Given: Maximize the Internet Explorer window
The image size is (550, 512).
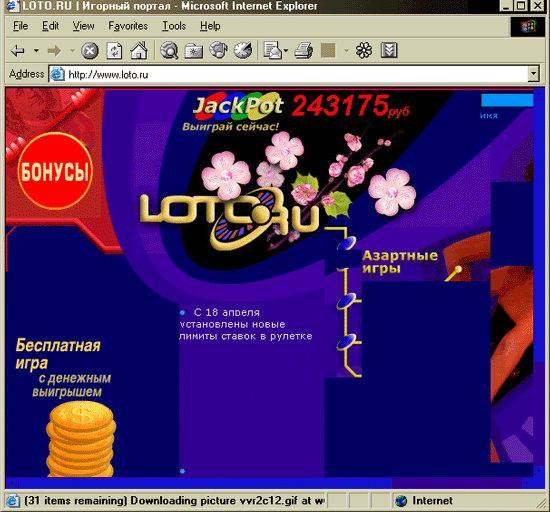Looking at the screenshot, I should 521,6.
